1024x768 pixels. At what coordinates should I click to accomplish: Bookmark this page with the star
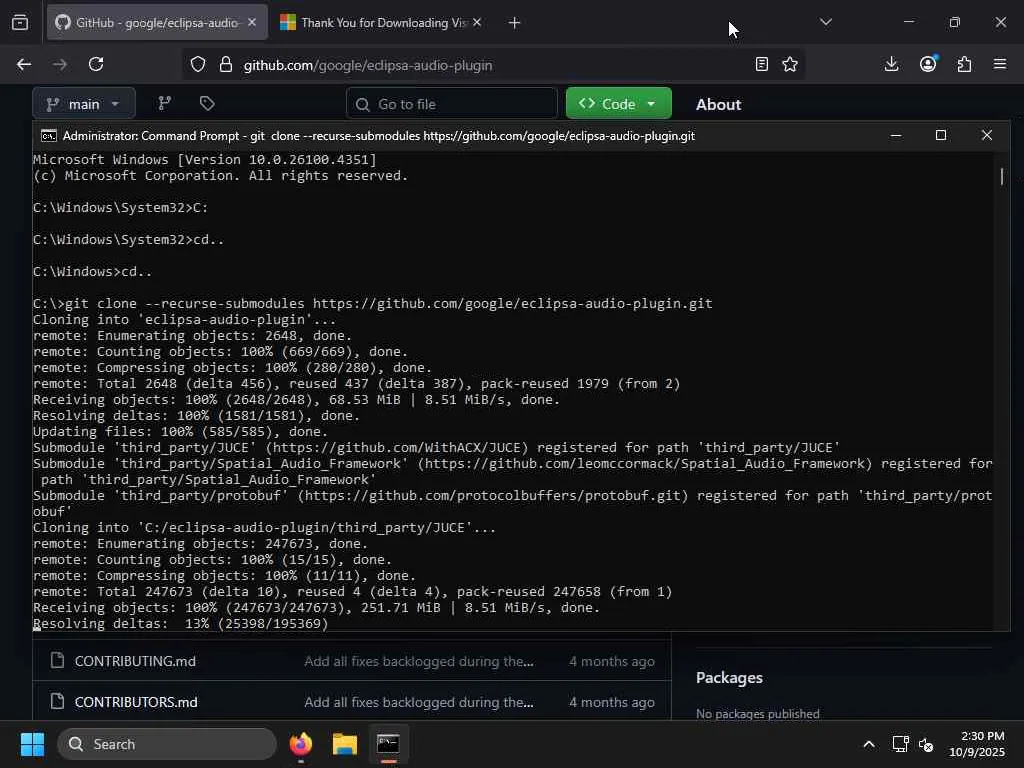(790, 65)
